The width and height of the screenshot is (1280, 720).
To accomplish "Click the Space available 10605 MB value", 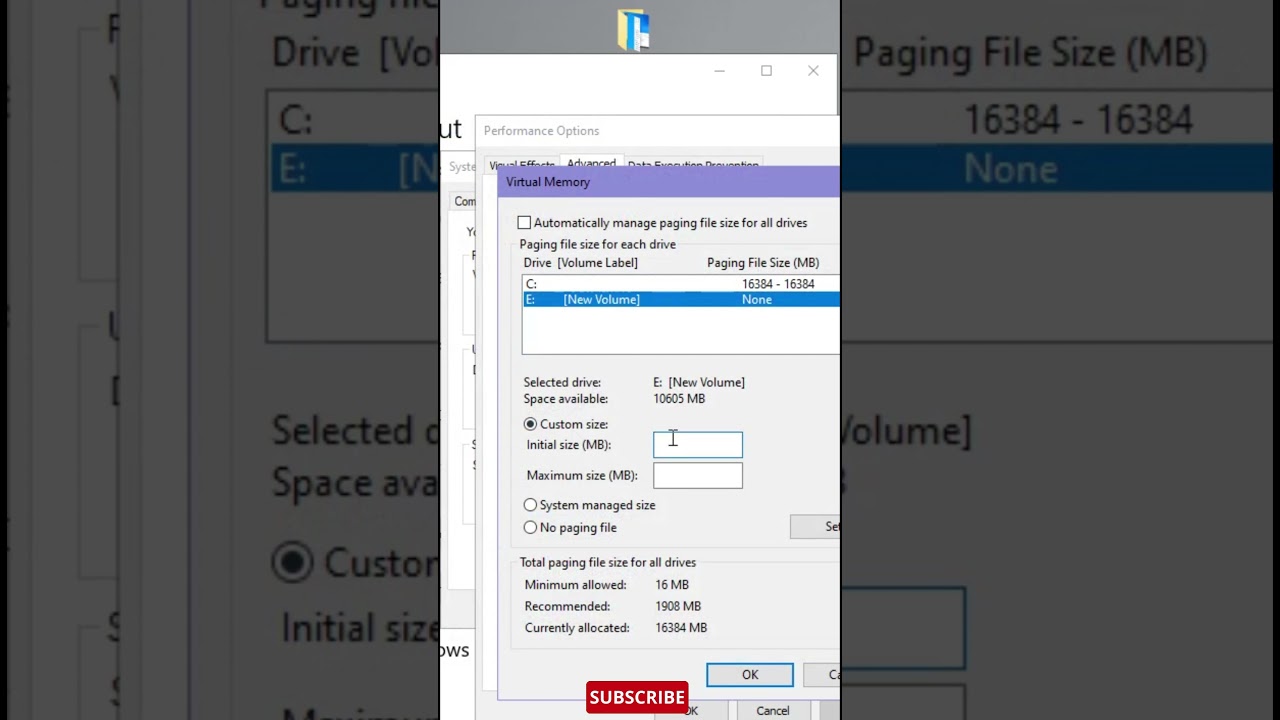I will coord(679,399).
